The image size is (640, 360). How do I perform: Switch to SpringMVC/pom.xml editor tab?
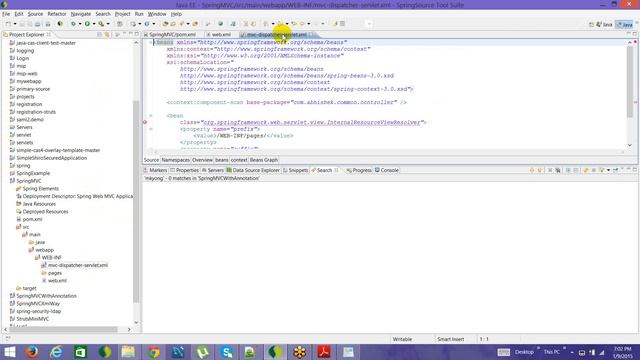[172, 35]
